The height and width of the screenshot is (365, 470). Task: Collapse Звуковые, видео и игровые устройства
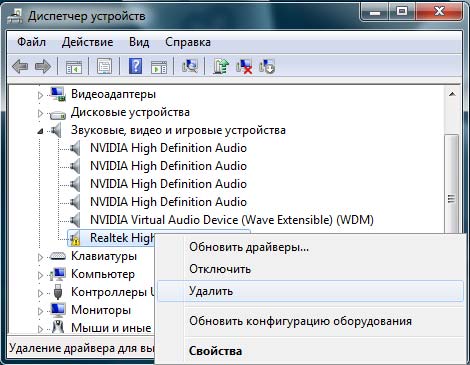point(40,131)
